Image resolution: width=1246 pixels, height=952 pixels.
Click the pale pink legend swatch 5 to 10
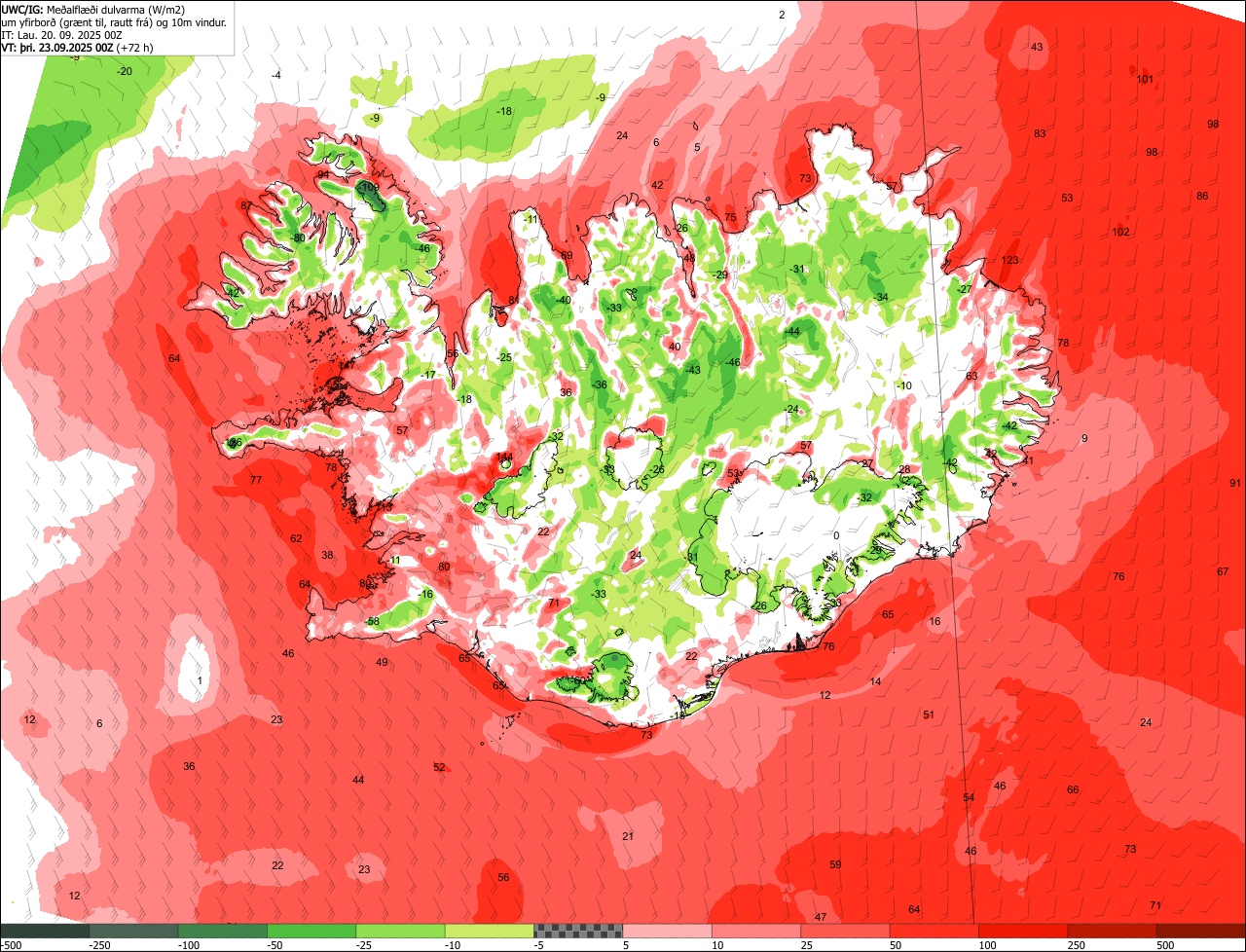(x=668, y=931)
